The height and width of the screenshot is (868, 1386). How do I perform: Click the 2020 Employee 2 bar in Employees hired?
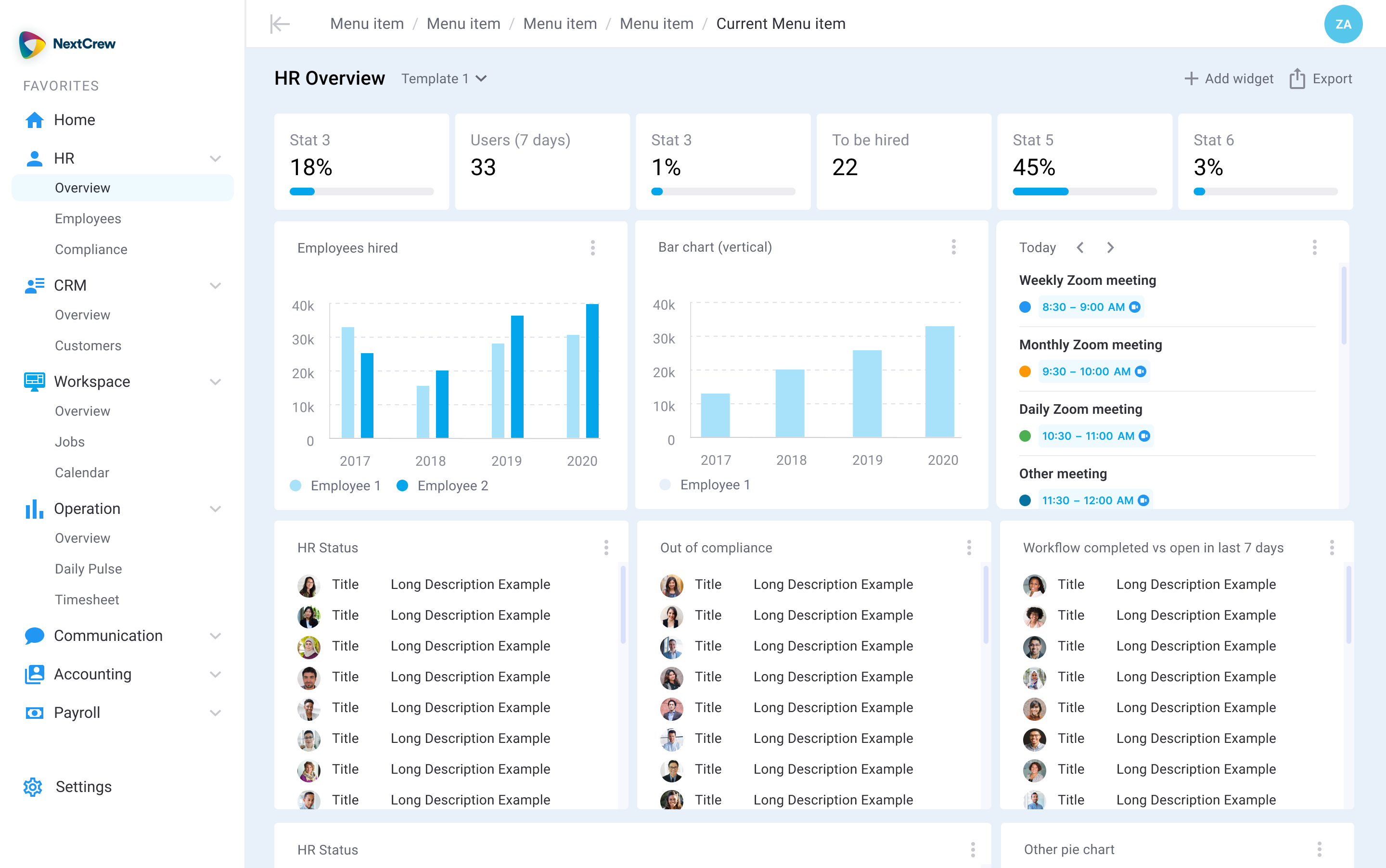(592, 371)
